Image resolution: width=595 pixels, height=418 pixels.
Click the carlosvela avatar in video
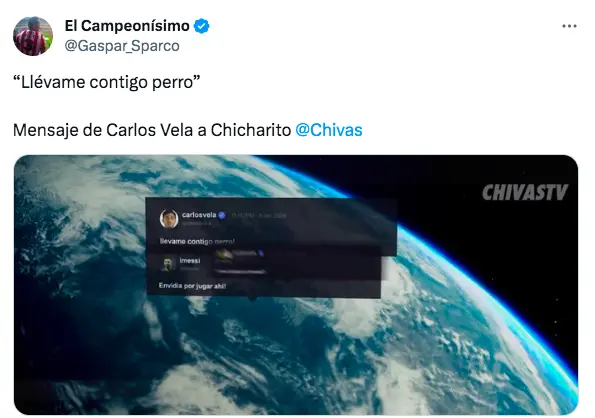tap(169, 218)
